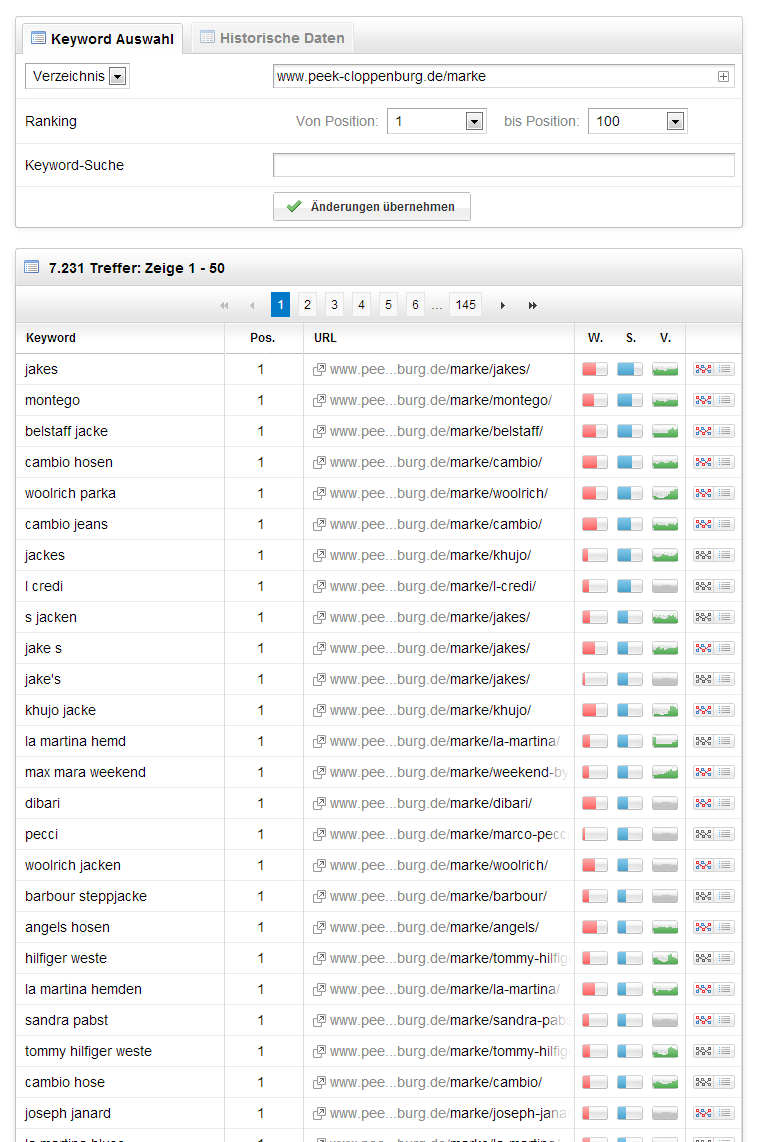Select the Keyword Auswahl tab
Screen dimensions: 759x1142
click(x=101, y=39)
